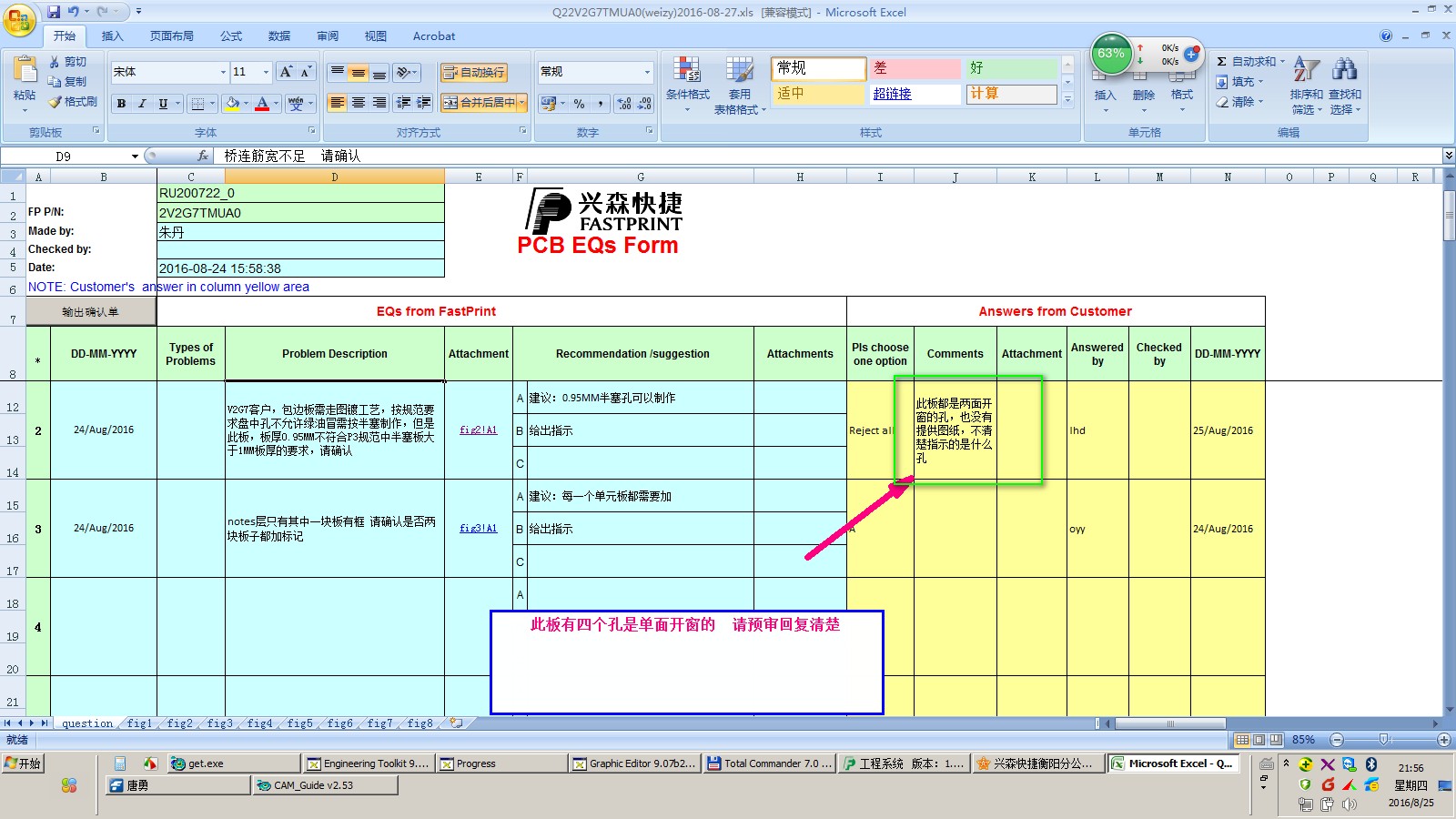Image resolution: width=1456 pixels, height=819 pixels.
Task: Open Find and Select binoculars (查找和选择)
Action: click(x=1345, y=85)
